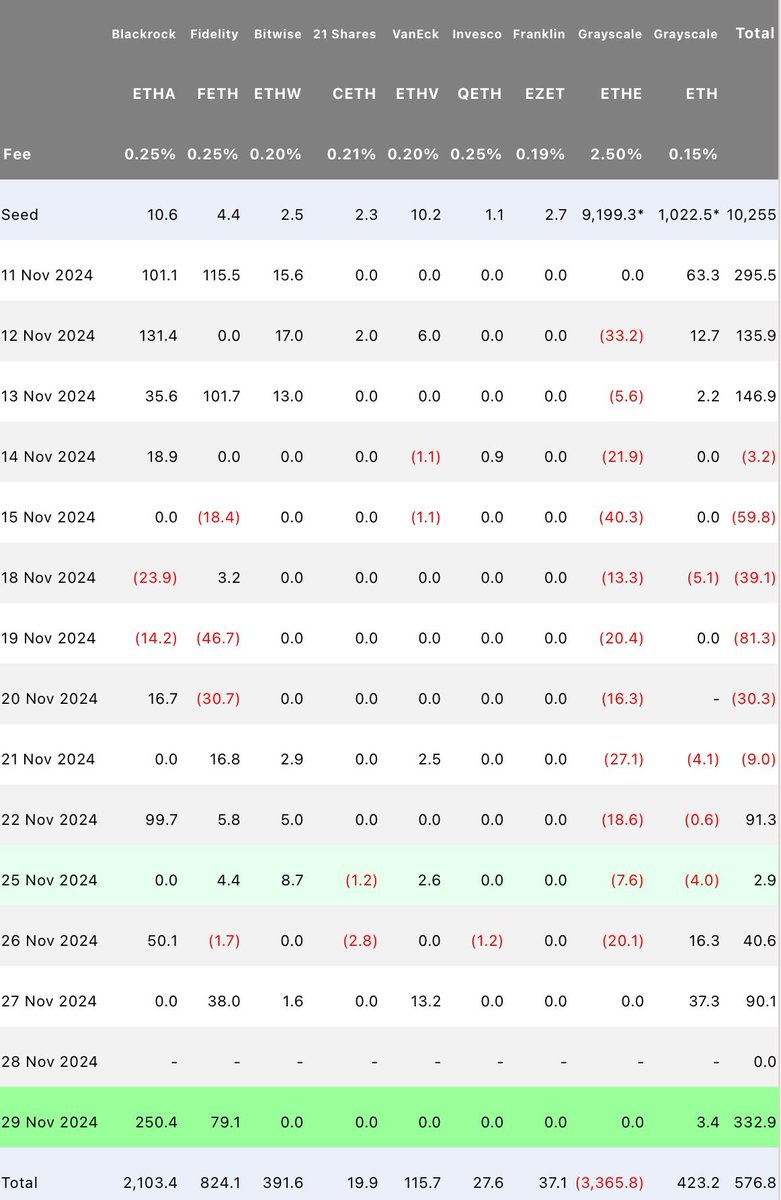The image size is (781, 1200).
Task: Click the 0.21% fee value
Action: pos(352,154)
